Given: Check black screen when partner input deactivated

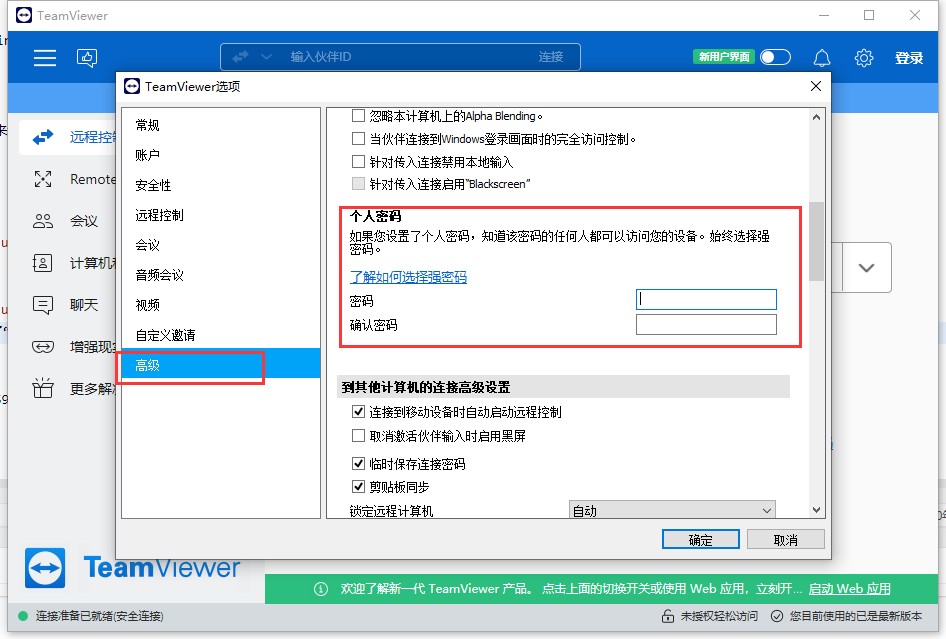Looking at the screenshot, I should point(358,436).
